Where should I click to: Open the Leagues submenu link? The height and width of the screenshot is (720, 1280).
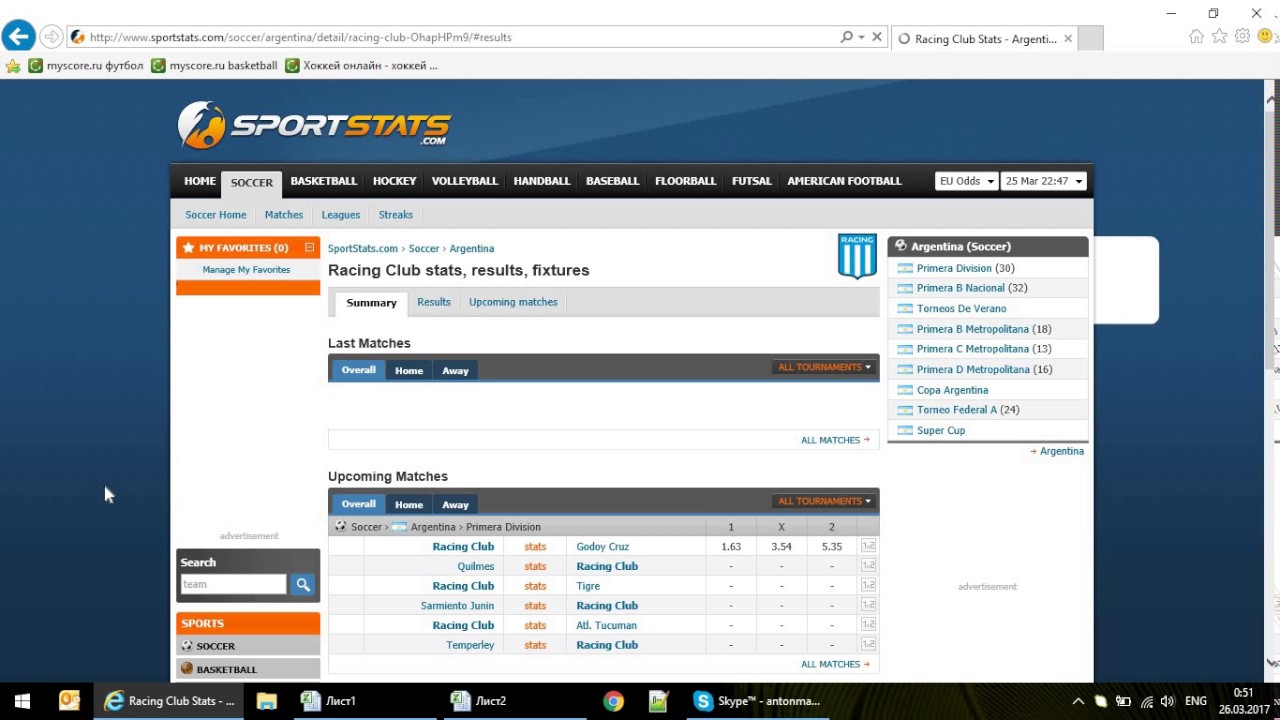(340, 215)
